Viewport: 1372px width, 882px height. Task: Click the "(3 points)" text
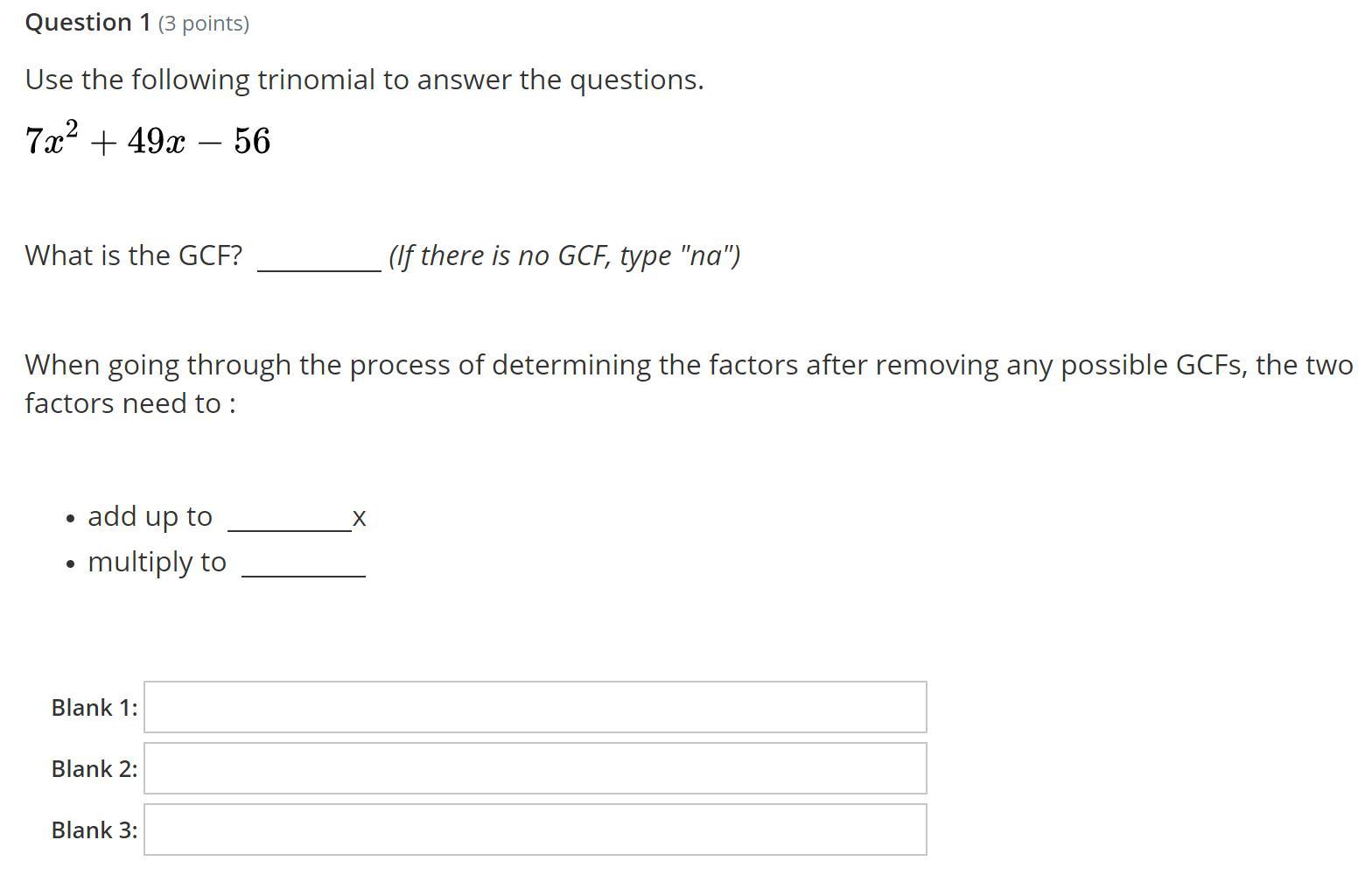tap(204, 24)
